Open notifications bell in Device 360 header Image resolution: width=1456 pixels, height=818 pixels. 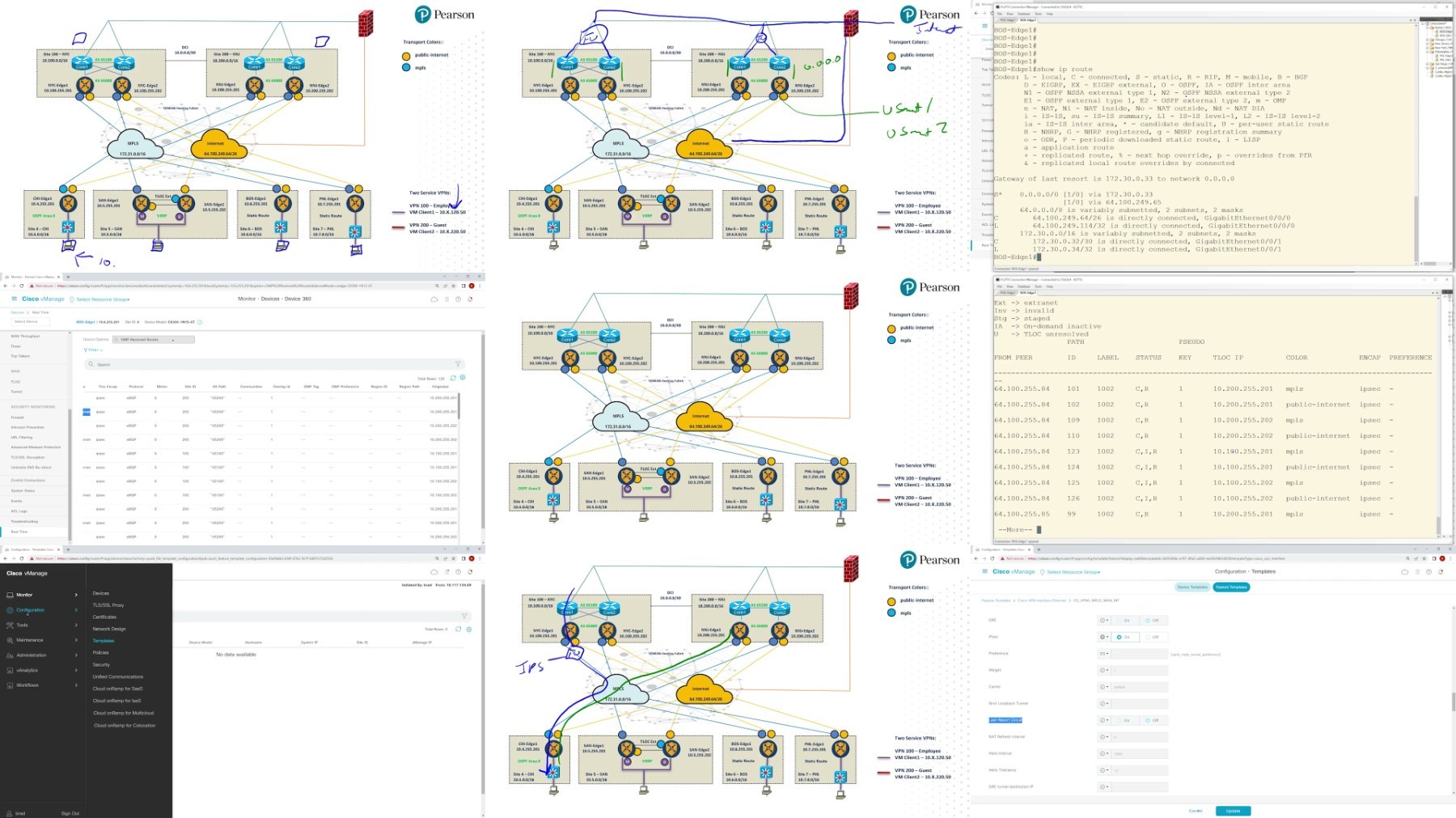(x=471, y=299)
